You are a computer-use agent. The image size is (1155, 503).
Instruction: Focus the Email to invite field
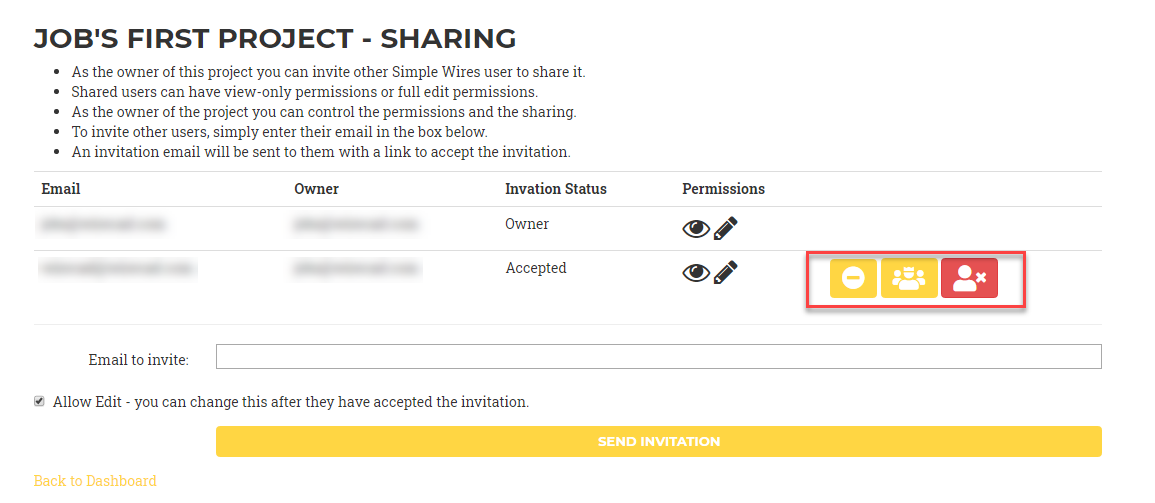(x=659, y=356)
